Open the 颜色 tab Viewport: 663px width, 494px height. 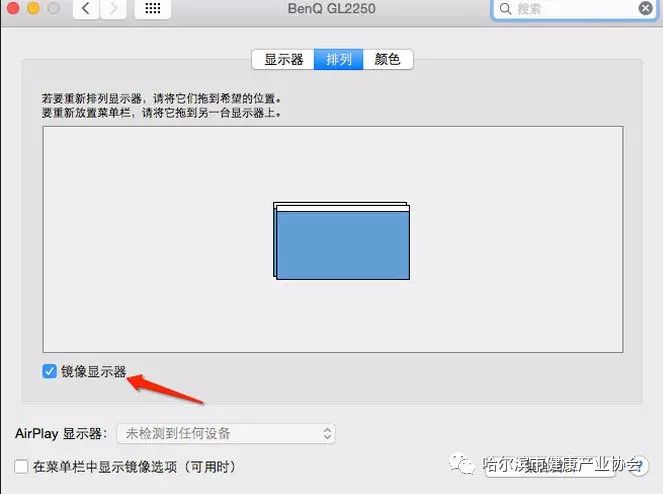(x=387, y=59)
